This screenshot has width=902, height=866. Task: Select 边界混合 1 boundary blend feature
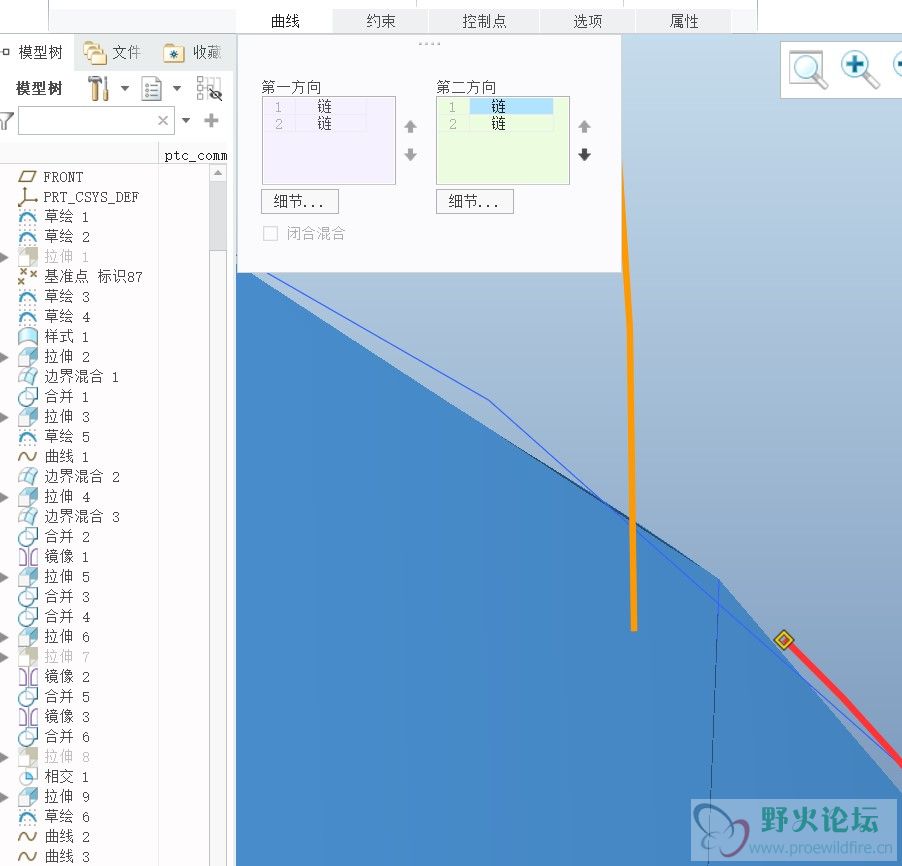68,377
